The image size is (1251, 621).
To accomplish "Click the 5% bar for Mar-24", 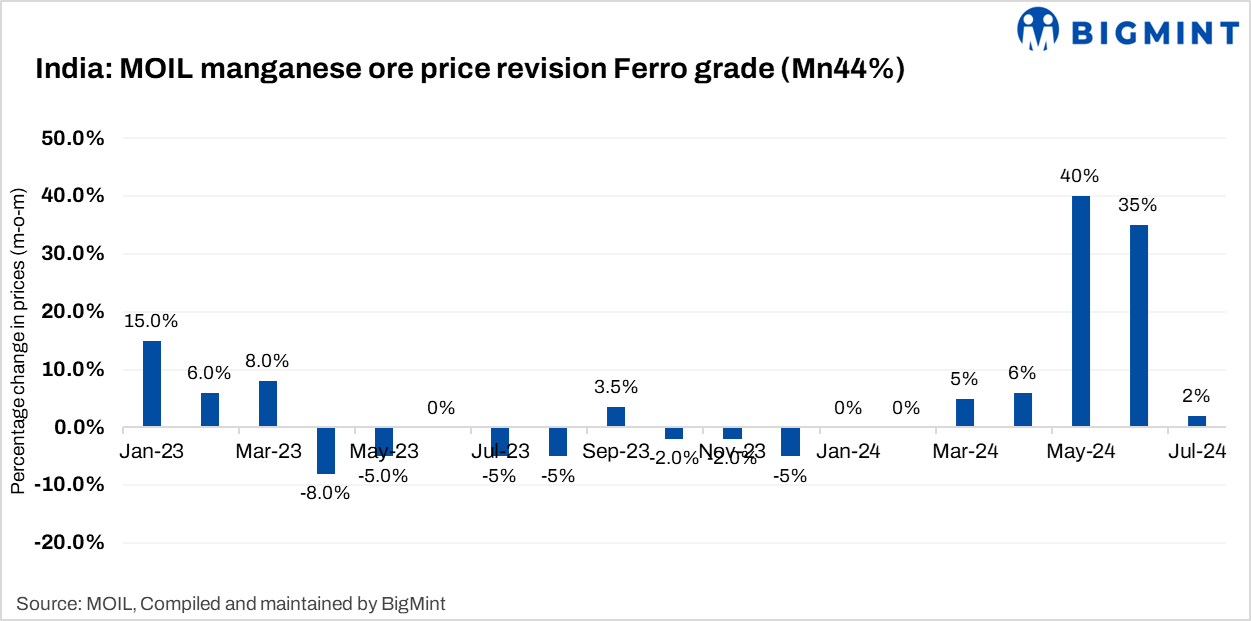I will 965,413.
